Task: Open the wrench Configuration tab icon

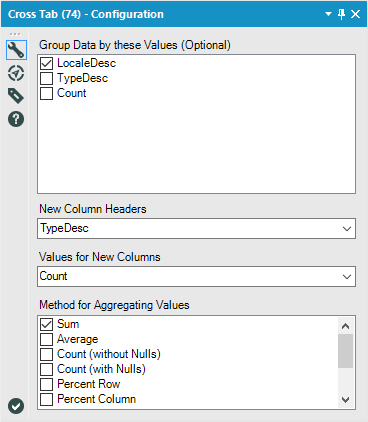Action: click(x=16, y=50)
